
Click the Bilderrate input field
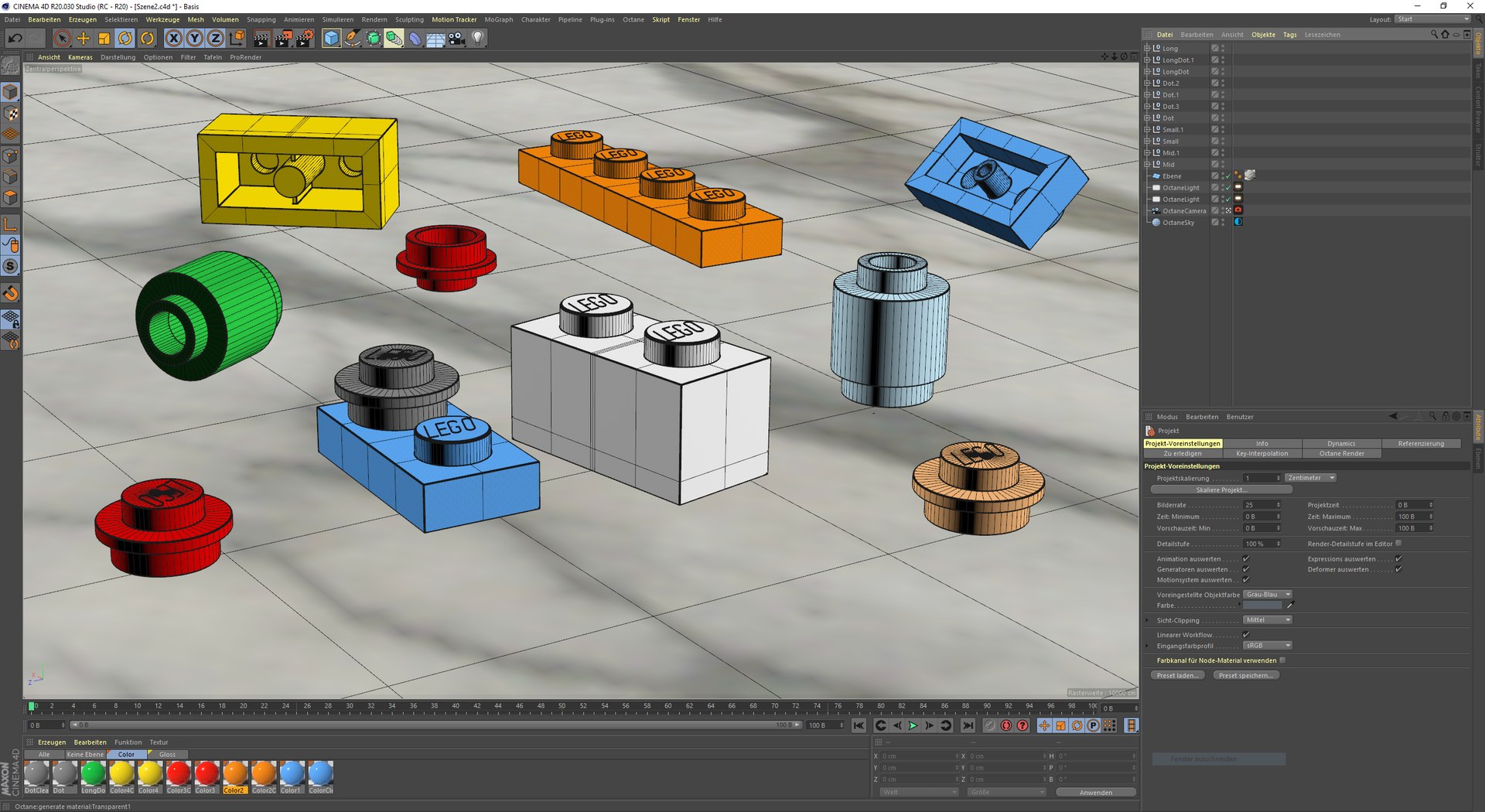[x=1261, y=505]
